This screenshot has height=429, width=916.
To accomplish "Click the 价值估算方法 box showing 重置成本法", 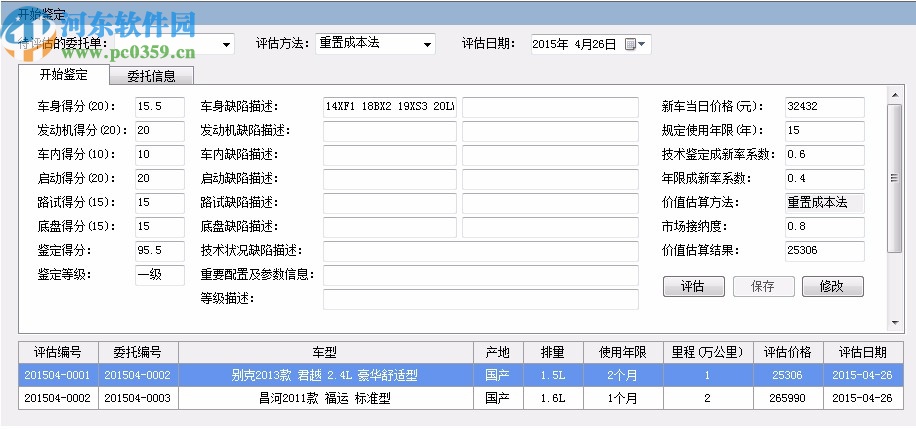I will (824, 203).
